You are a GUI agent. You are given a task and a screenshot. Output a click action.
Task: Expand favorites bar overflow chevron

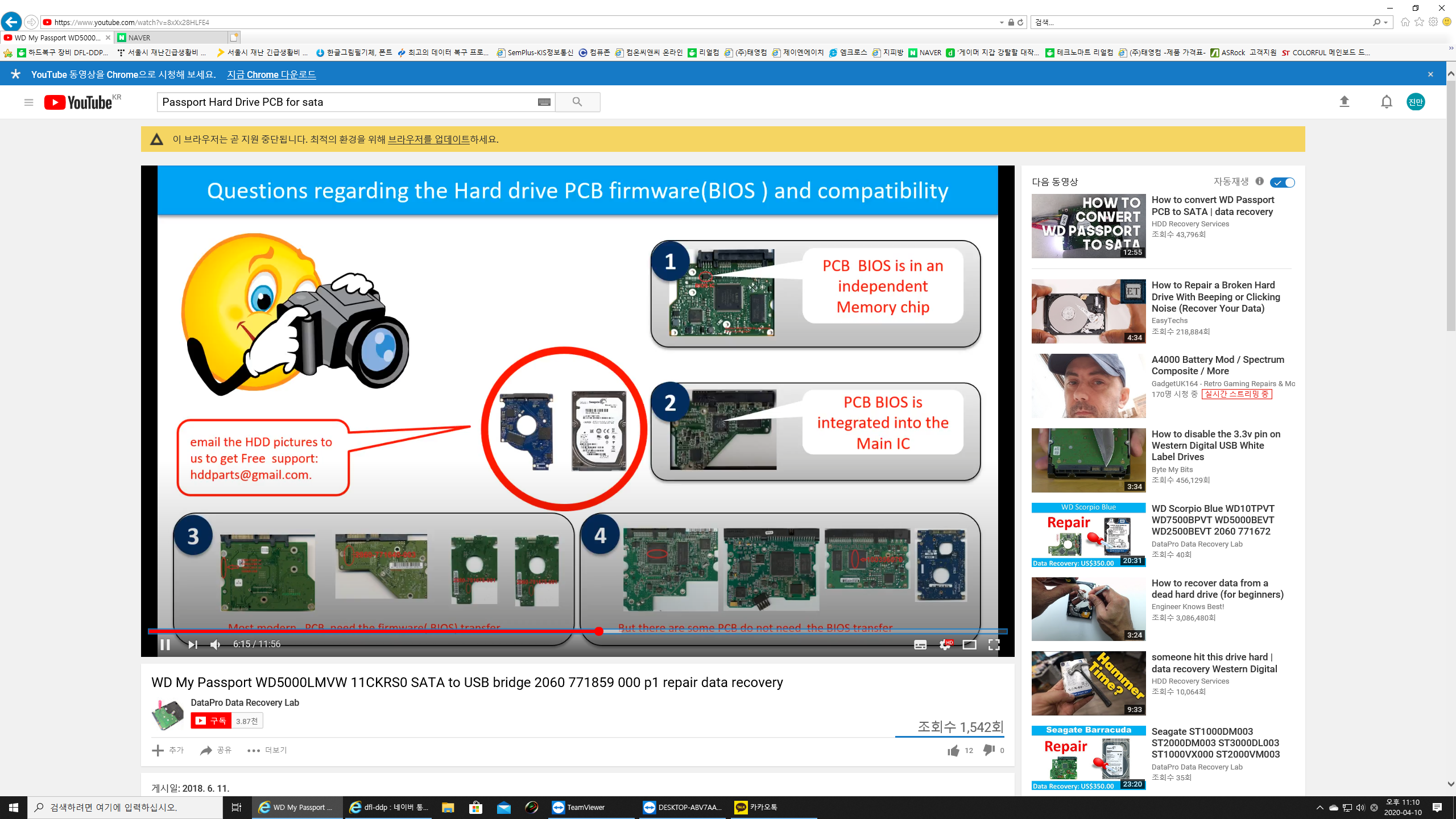(1451, 49)
